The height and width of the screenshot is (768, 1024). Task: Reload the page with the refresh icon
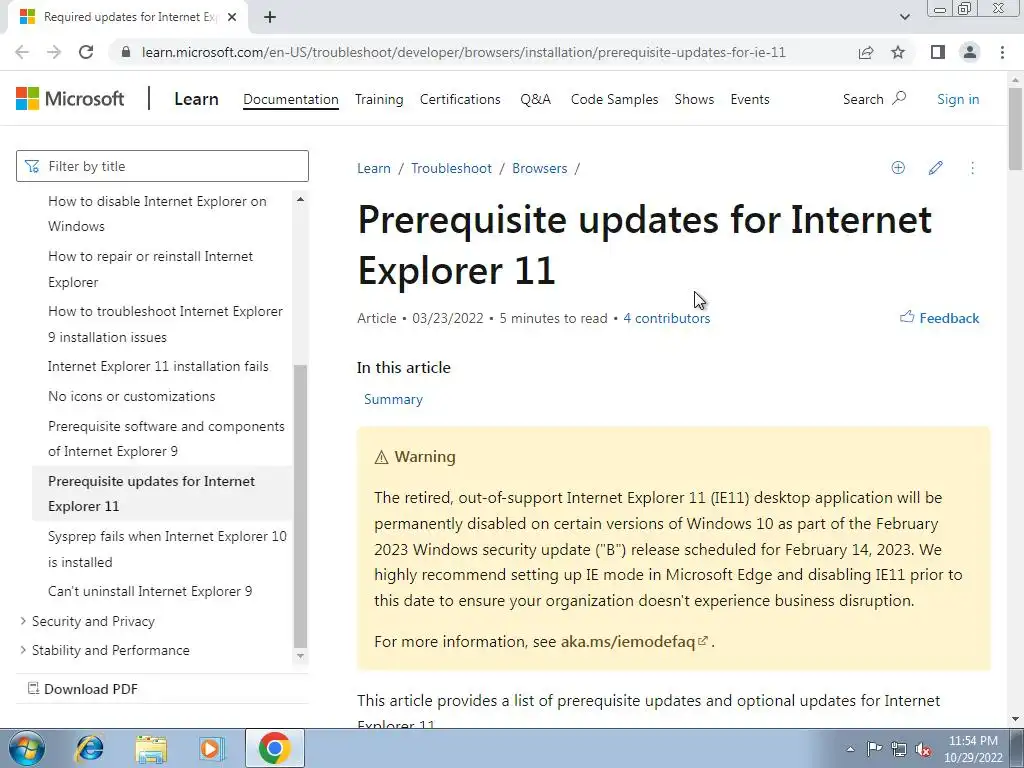[x=86, y=52]
